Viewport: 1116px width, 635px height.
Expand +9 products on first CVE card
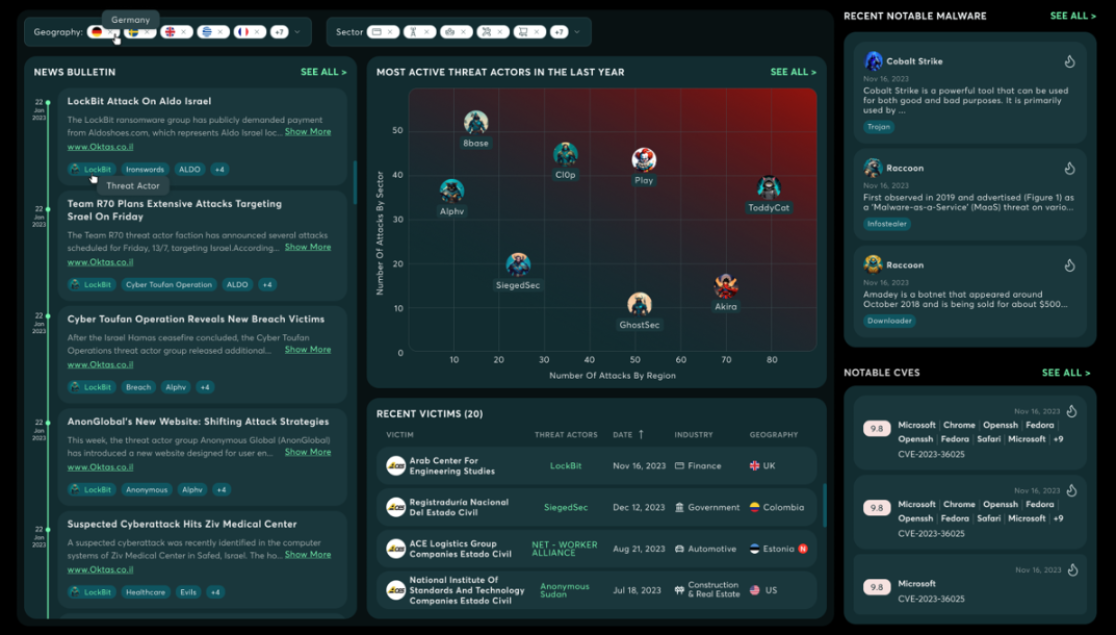(1058, 439)
